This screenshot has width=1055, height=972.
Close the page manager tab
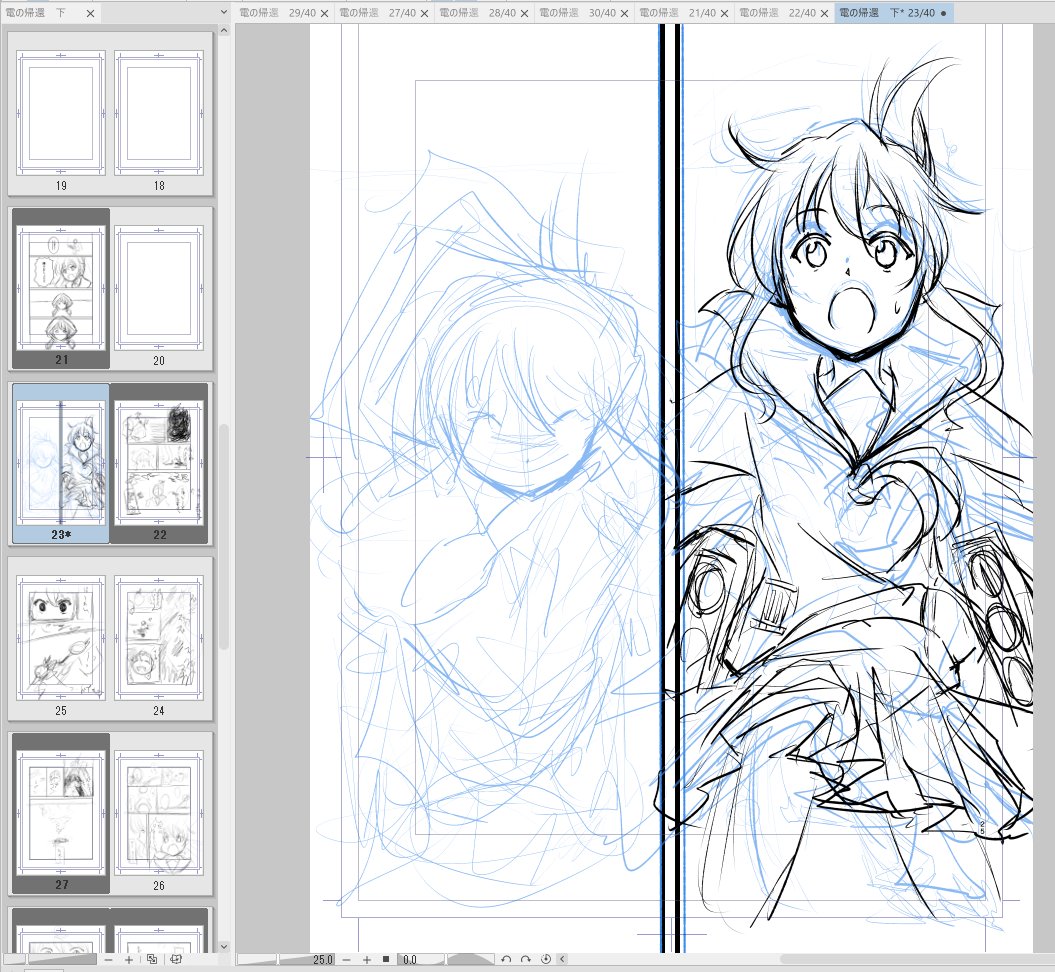coord(91,13)
